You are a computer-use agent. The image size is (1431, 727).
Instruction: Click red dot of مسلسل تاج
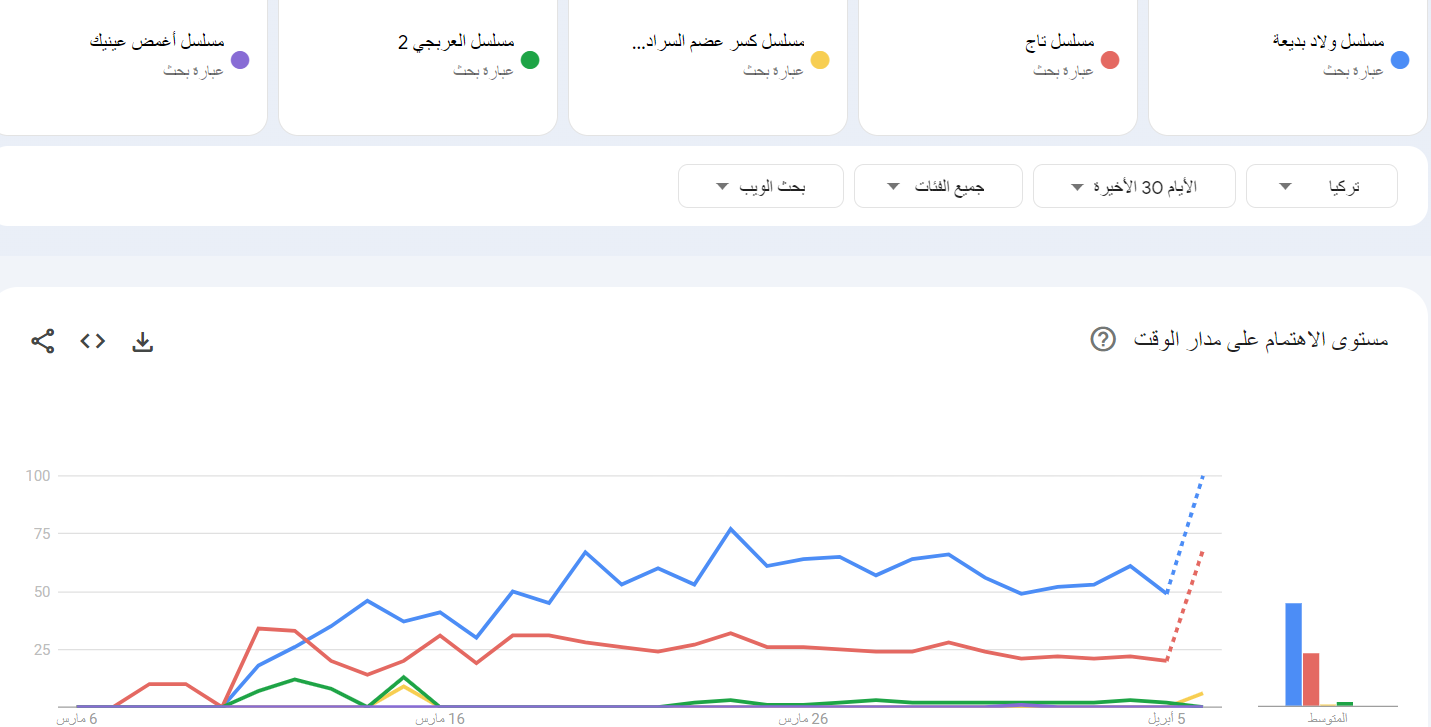pos(1110,60)
